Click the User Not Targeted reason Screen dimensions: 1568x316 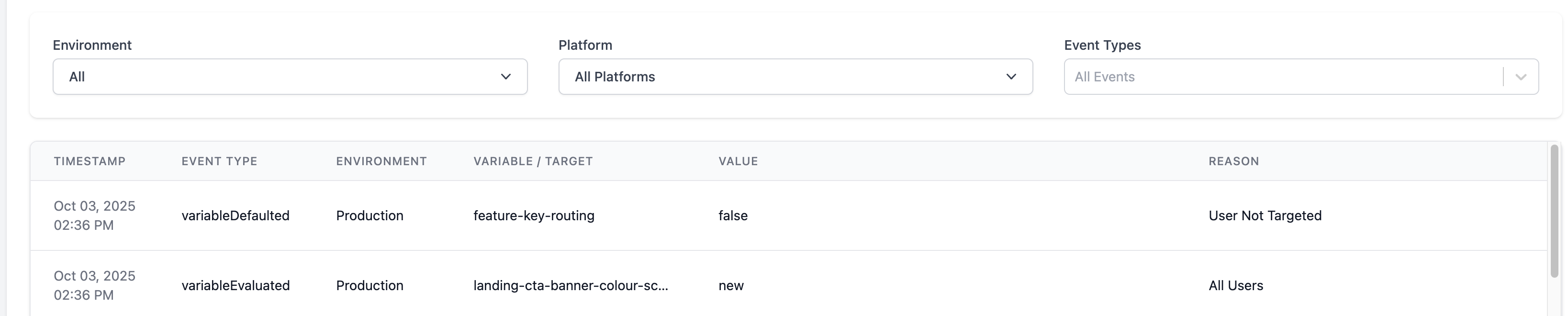1264,215
